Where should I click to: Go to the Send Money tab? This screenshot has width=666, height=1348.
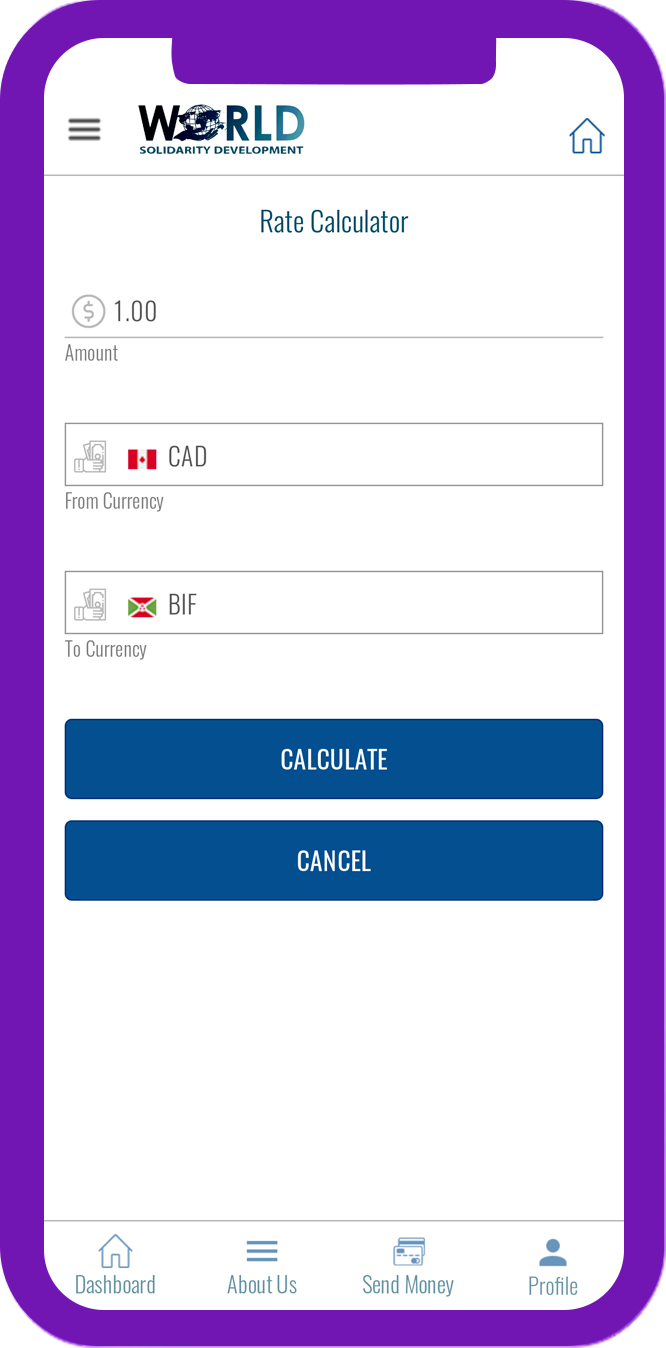[408, 1266]
